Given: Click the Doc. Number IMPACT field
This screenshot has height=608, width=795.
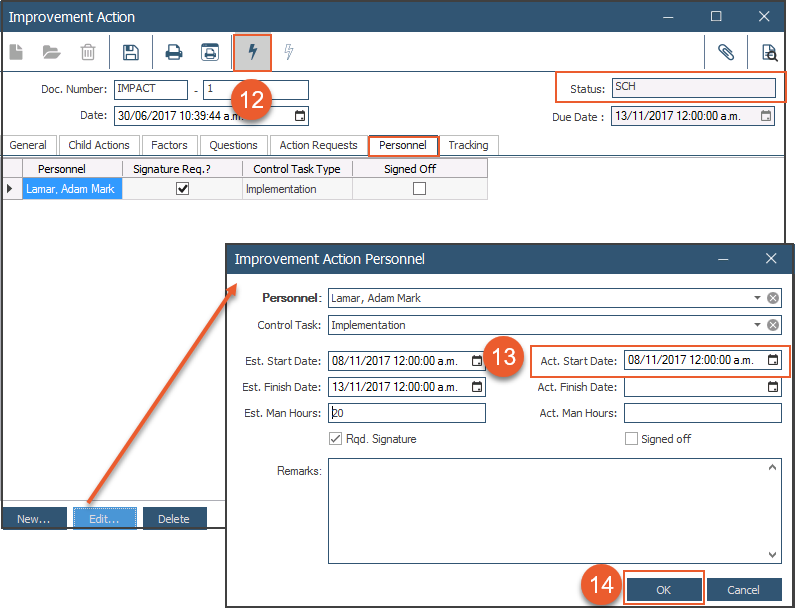Looking at the screenshot, I should pos(151,90).
